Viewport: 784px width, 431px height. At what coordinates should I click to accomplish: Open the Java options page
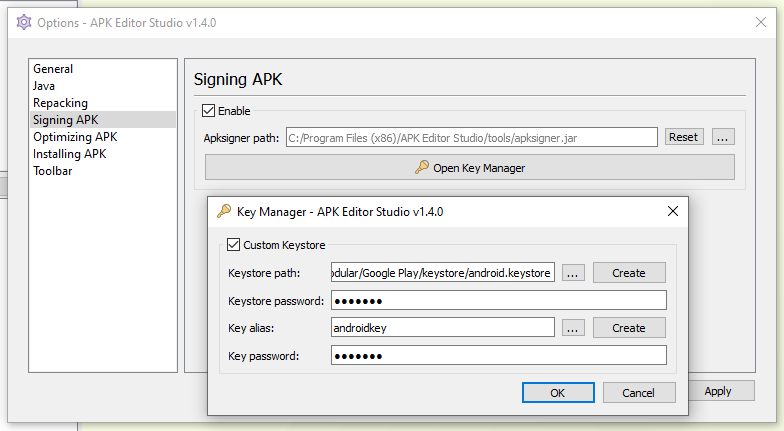(44, 86)
